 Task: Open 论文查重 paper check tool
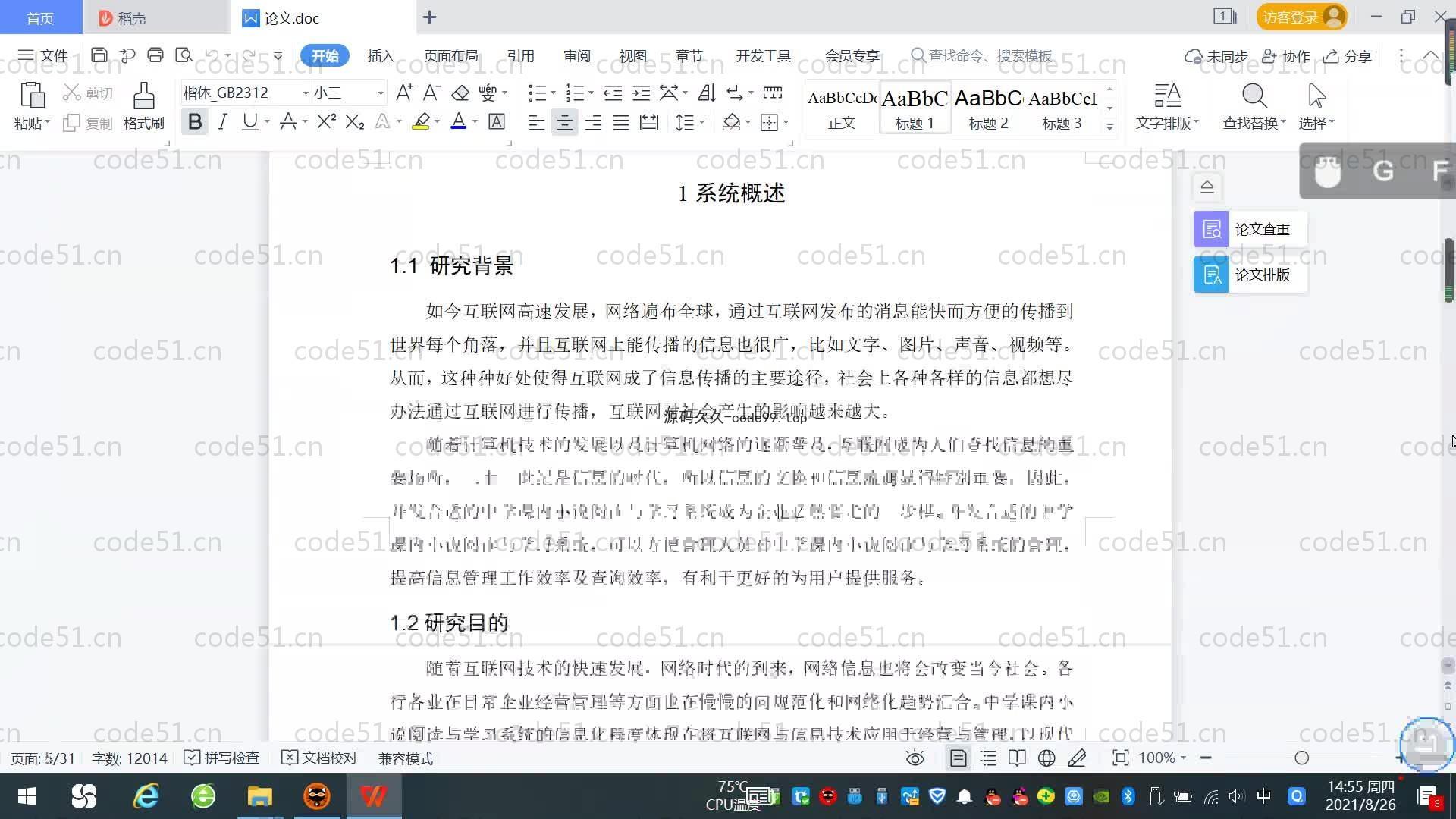click(x=1250, y=229)
